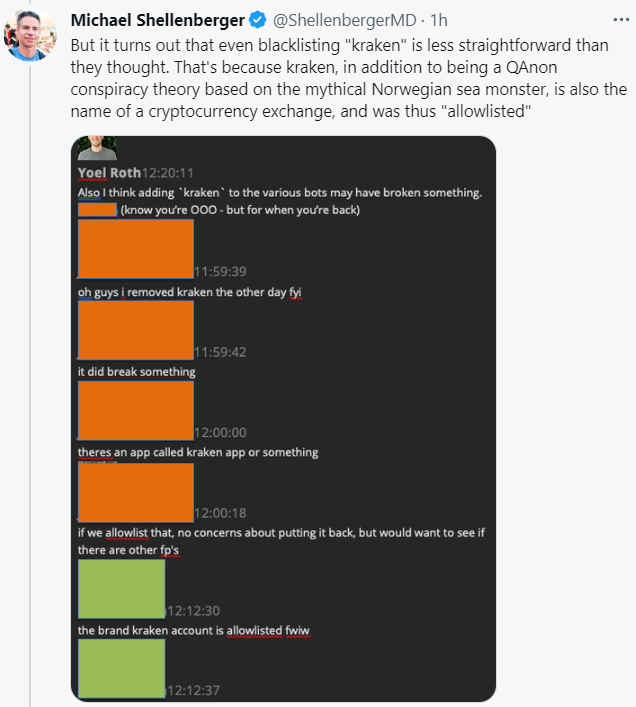Click the 'theres an app called kraken app' message

coord(198,452)
